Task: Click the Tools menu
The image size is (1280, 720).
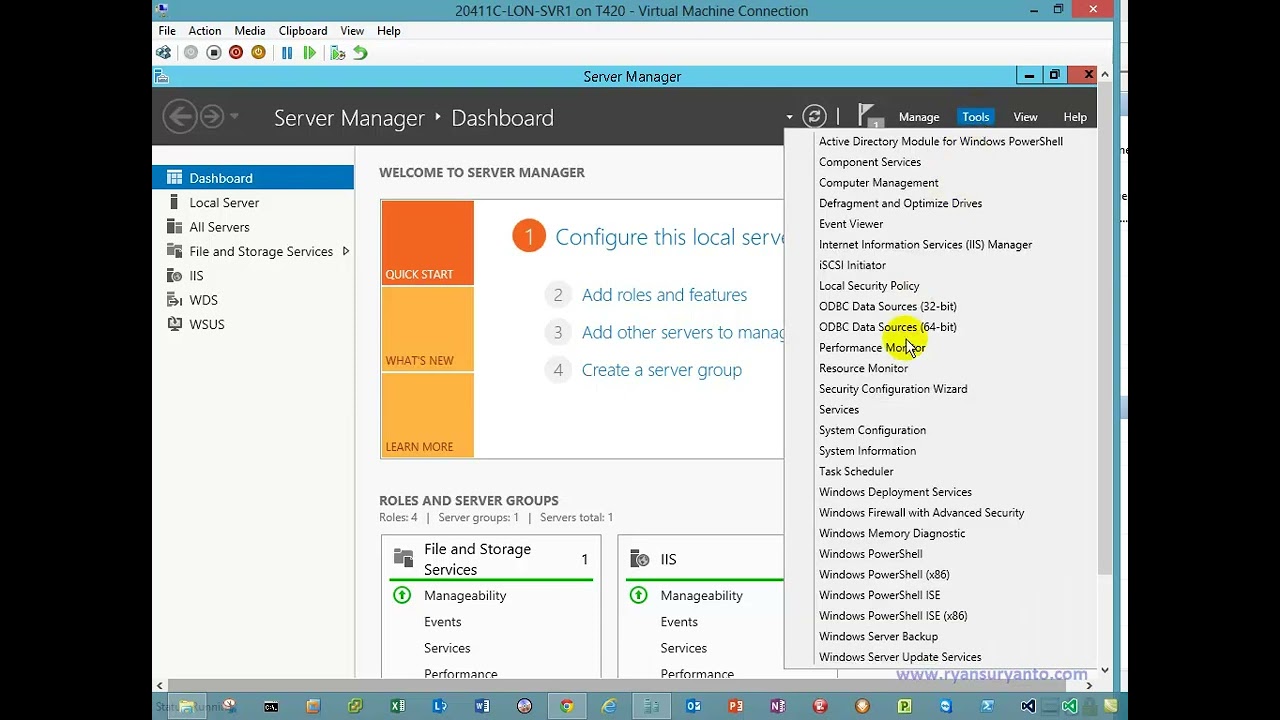Action: tap(975, 117)
